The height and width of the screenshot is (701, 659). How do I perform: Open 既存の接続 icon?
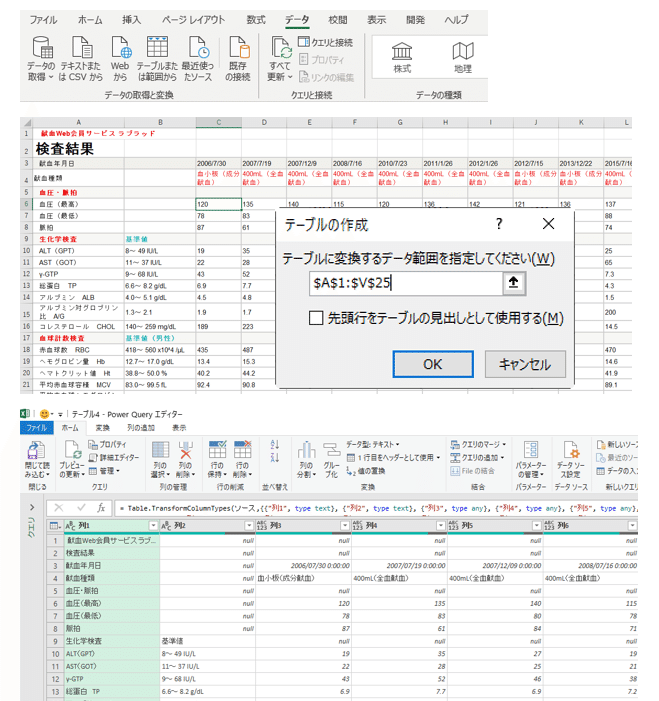238,59
